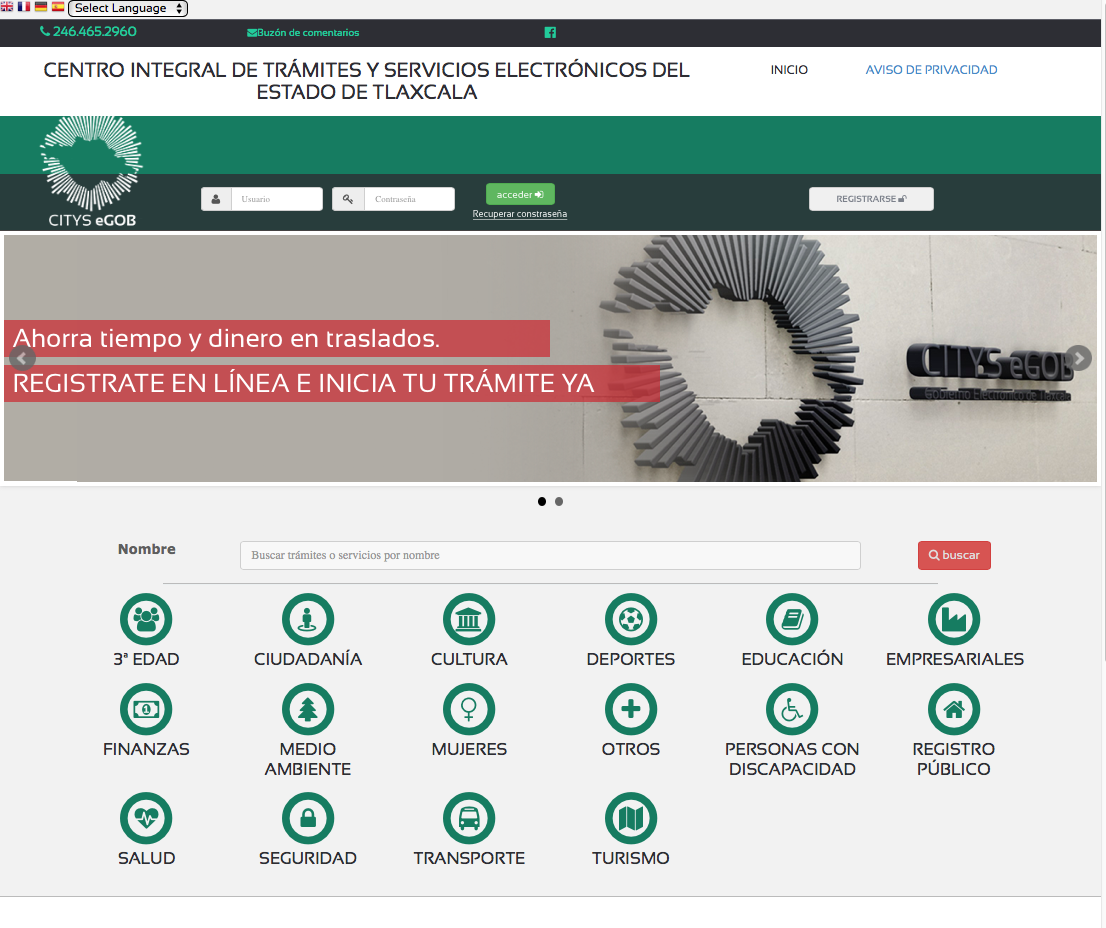Click the DEPORTES soccer ball icon
The image size is (1106, 928).
tap(631, 618)
